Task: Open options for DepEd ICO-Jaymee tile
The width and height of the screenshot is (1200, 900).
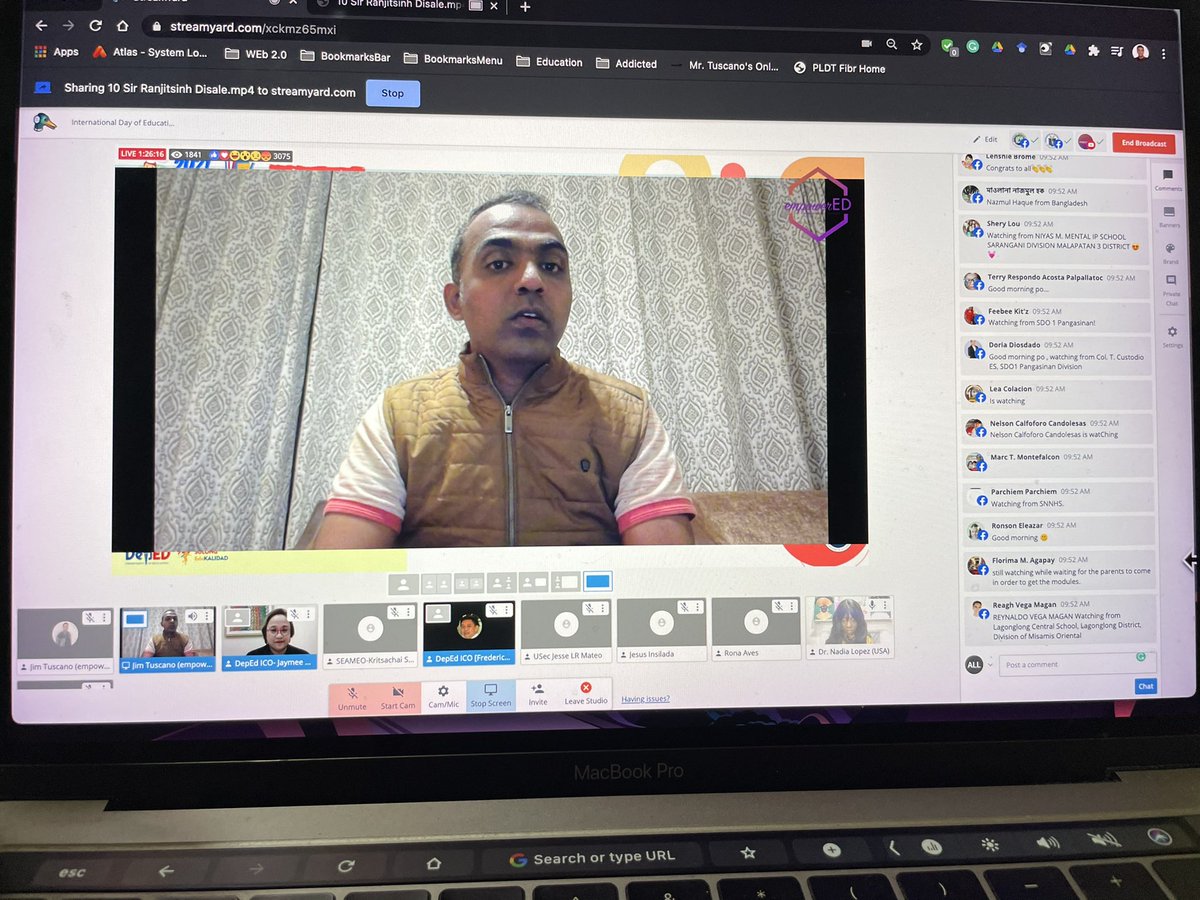Action: (308, 614)
